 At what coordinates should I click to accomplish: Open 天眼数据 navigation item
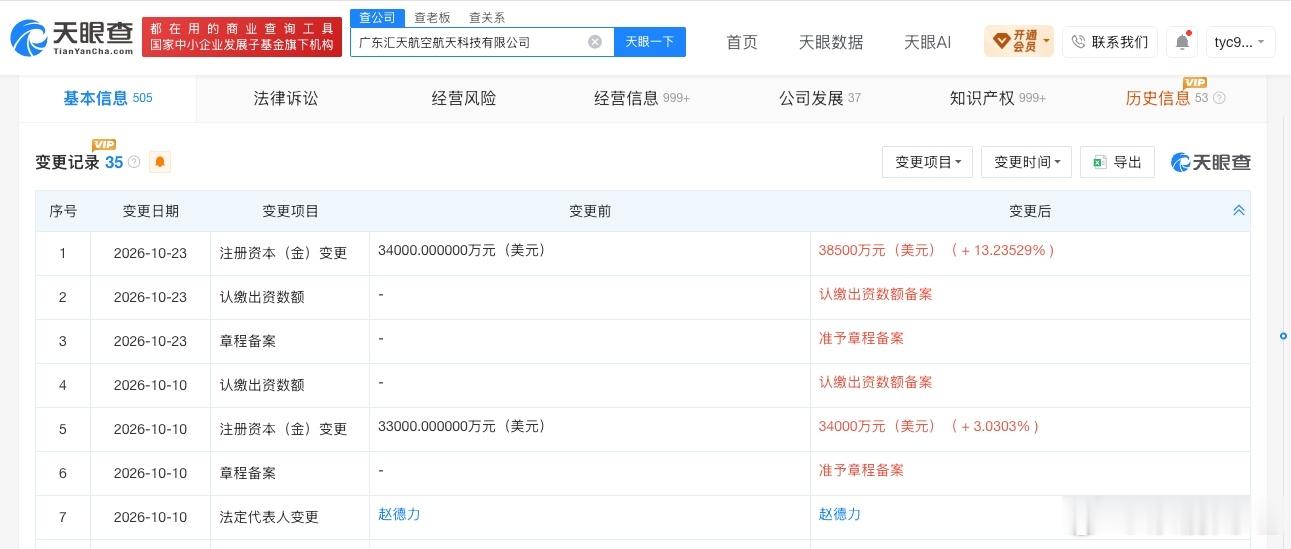831,42
